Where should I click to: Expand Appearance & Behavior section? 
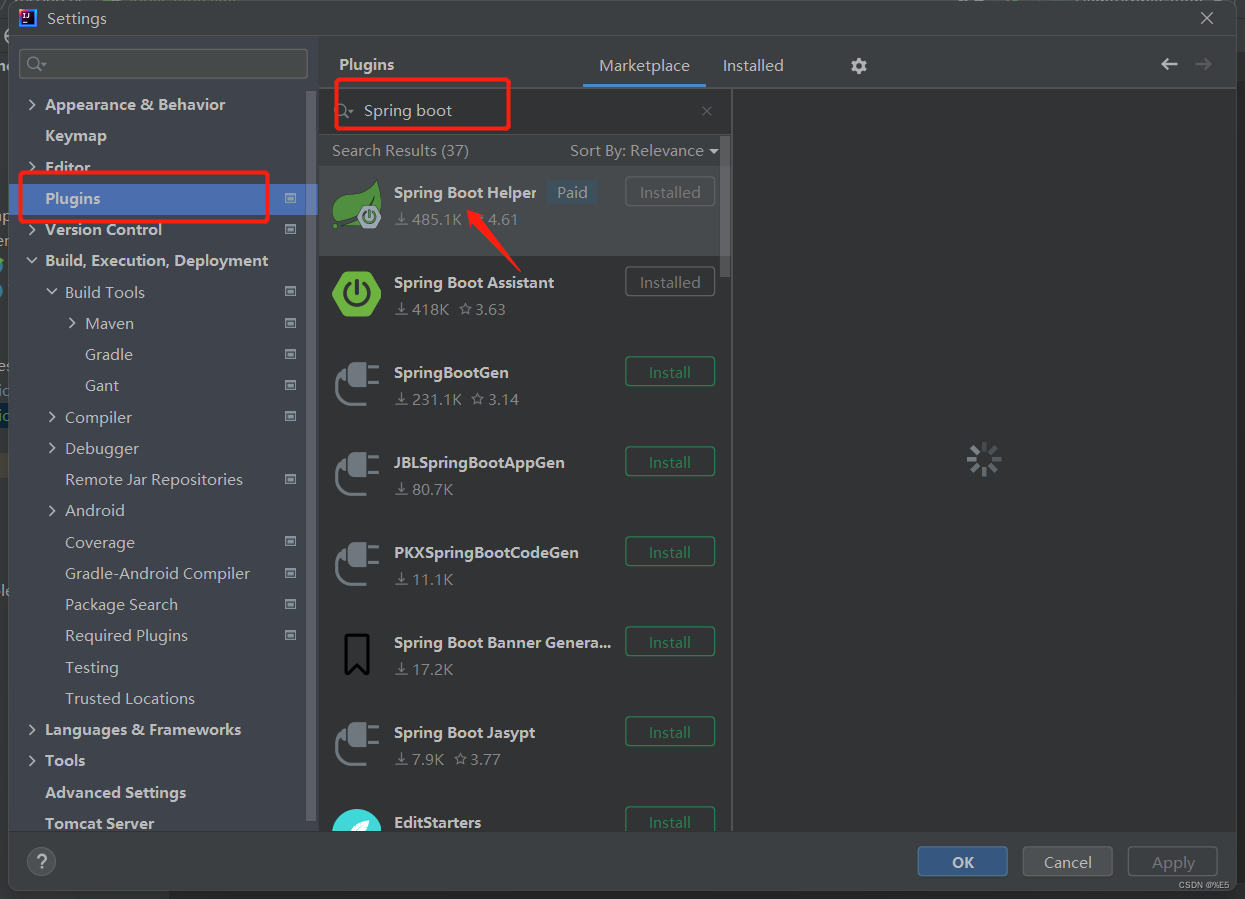click(32, 105)
